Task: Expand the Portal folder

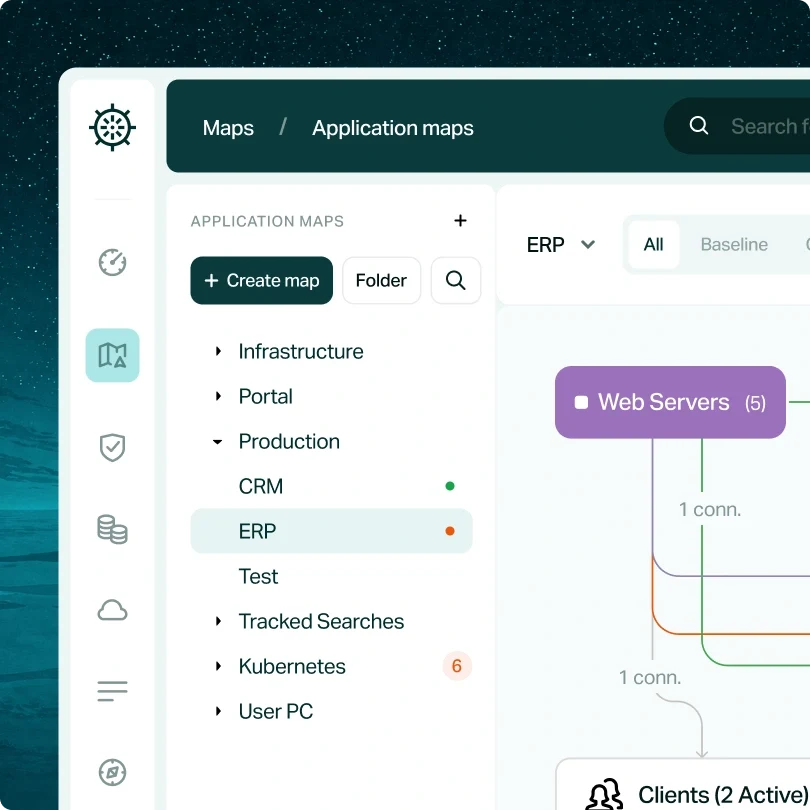Action: [218, 396]
